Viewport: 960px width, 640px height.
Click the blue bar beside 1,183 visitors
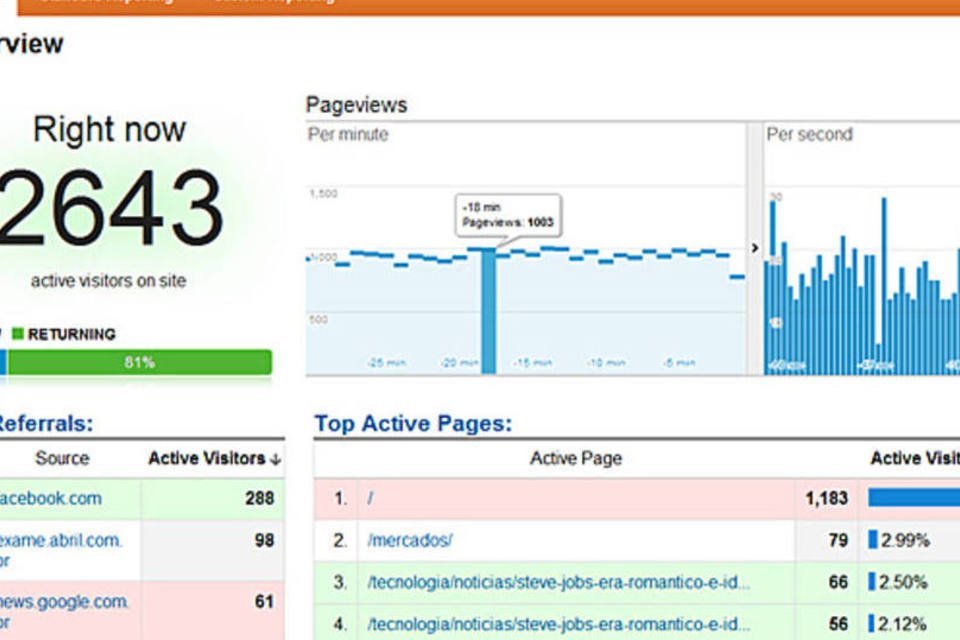pyautogui.click(x=912, y=498)
